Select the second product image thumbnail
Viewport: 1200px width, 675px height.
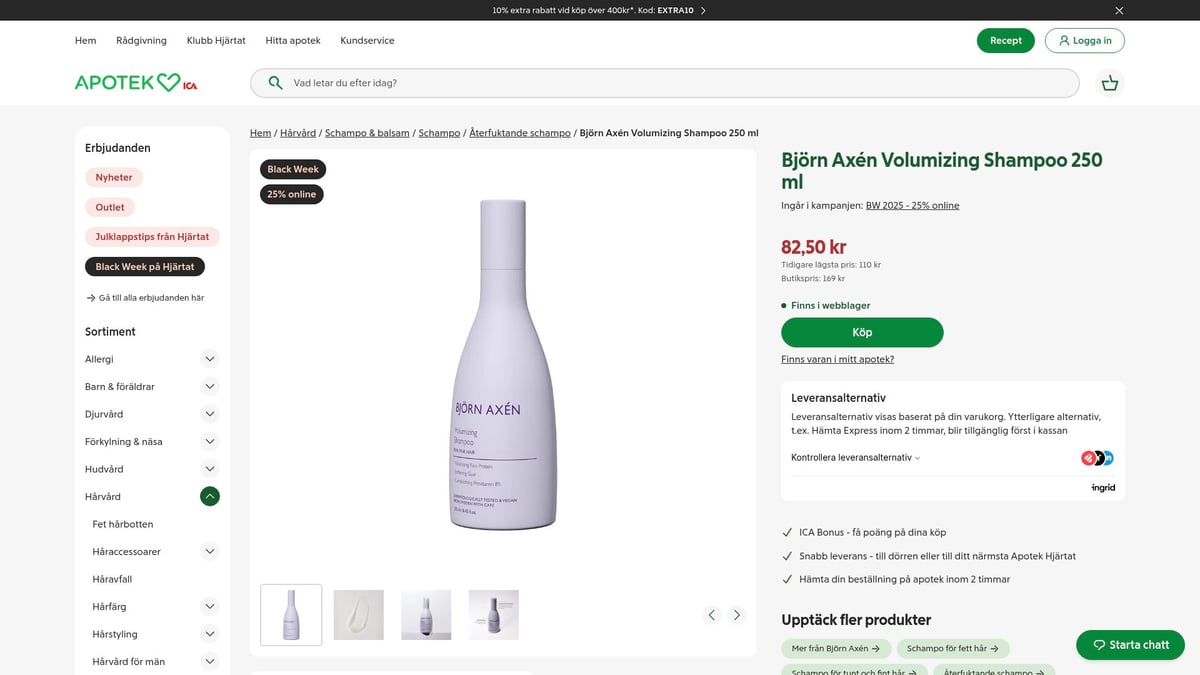(x=358, y=614)
